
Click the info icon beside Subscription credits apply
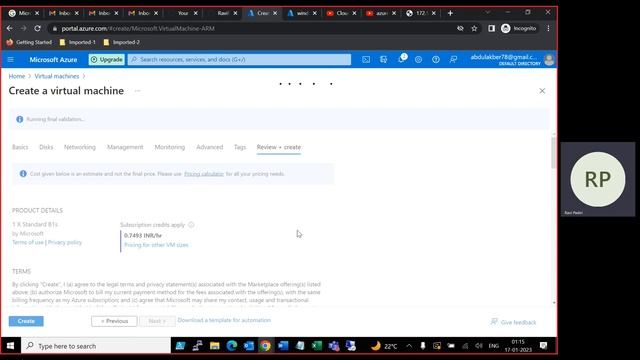[191, 225]
